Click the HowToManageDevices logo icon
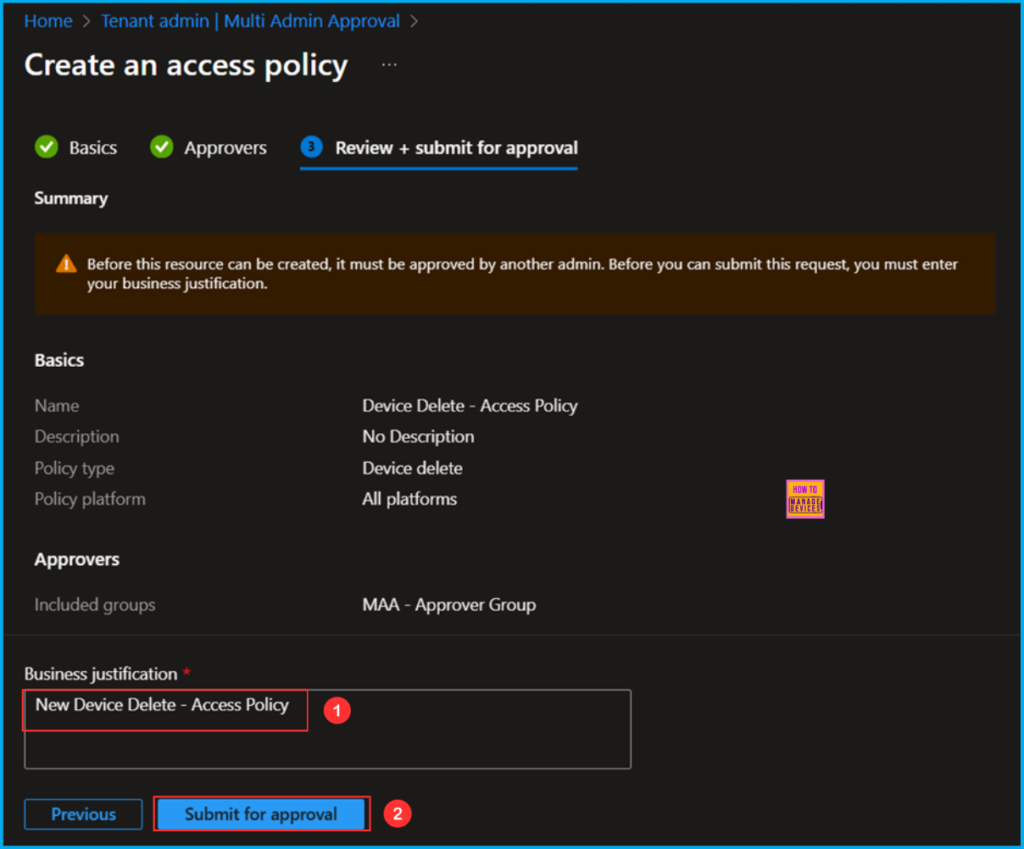 [x=805, y=498]
